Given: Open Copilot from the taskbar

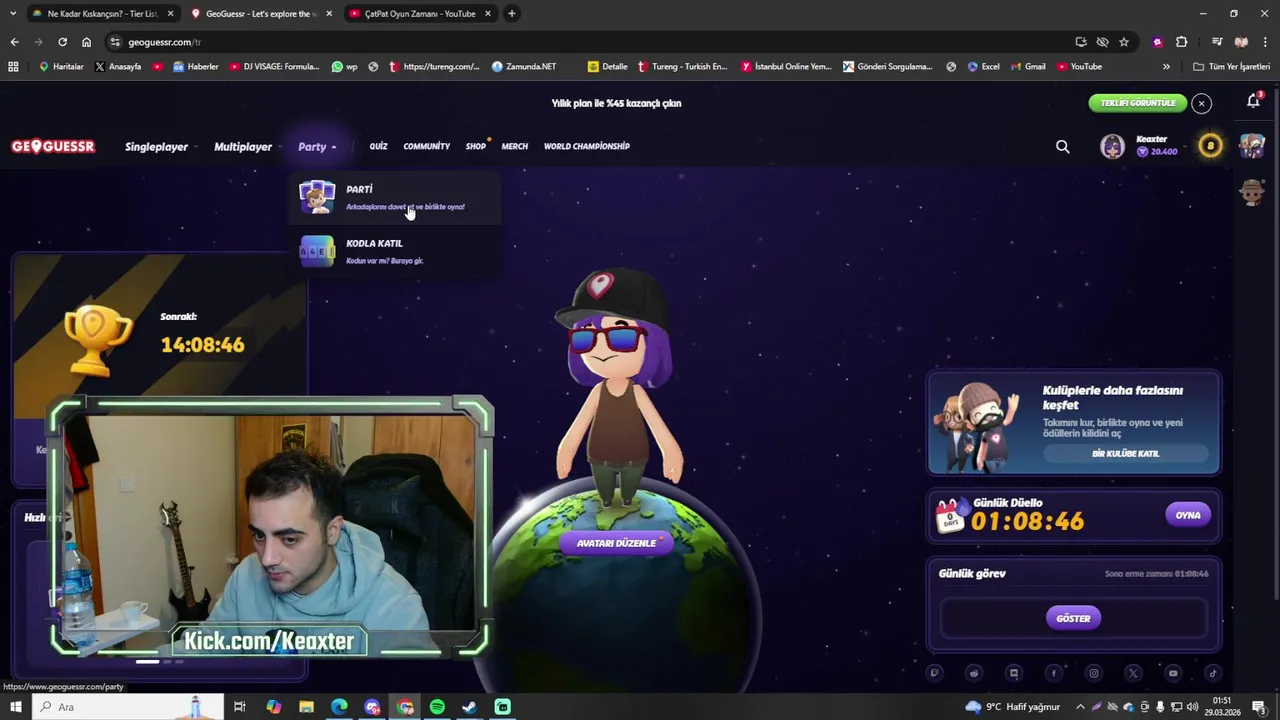Looking at the screenshot, I should 273,707.
